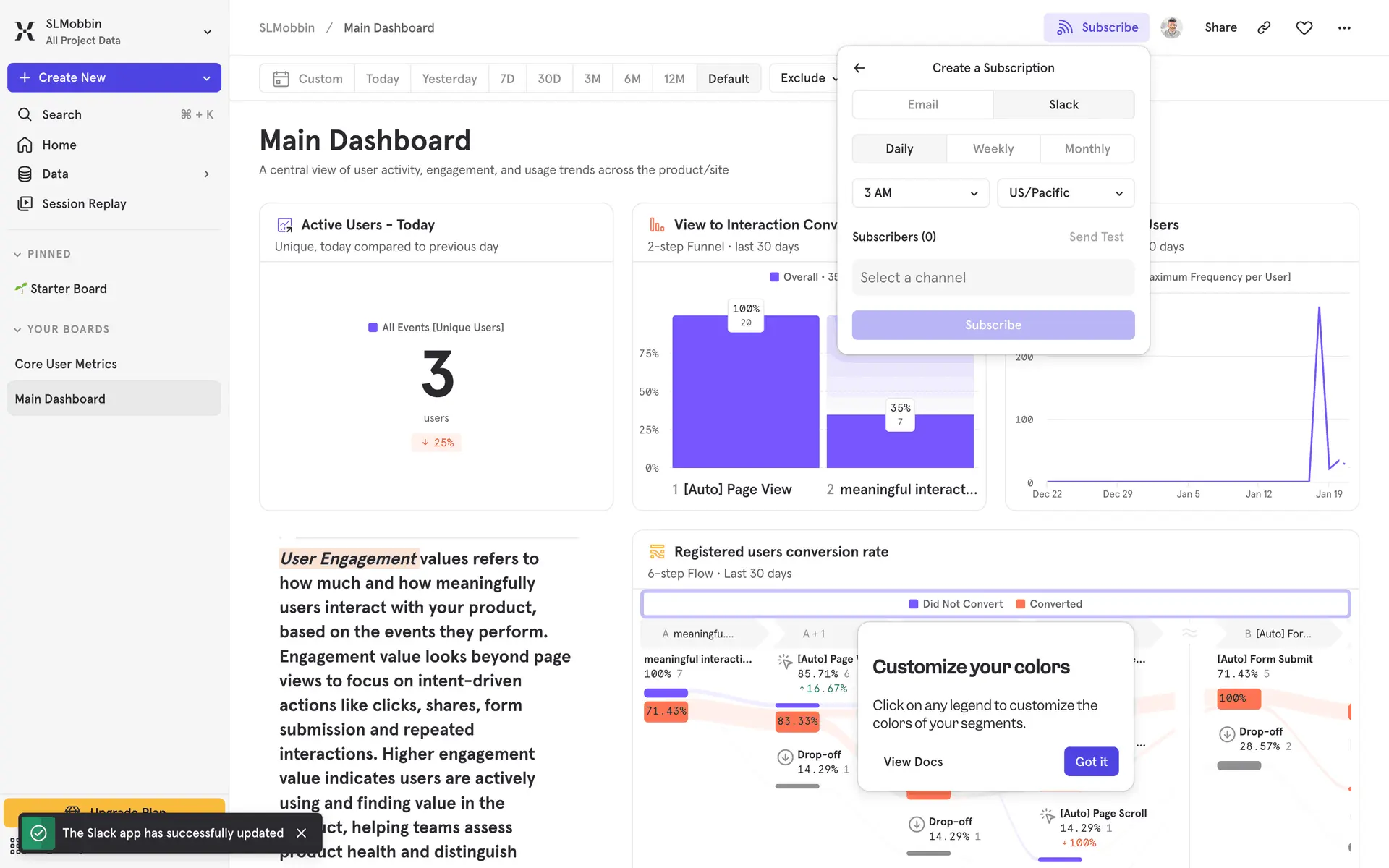This screenshot has width=1389, height=868.
Task: Switch subscription delivery to Email
Action: click(922, 105)
